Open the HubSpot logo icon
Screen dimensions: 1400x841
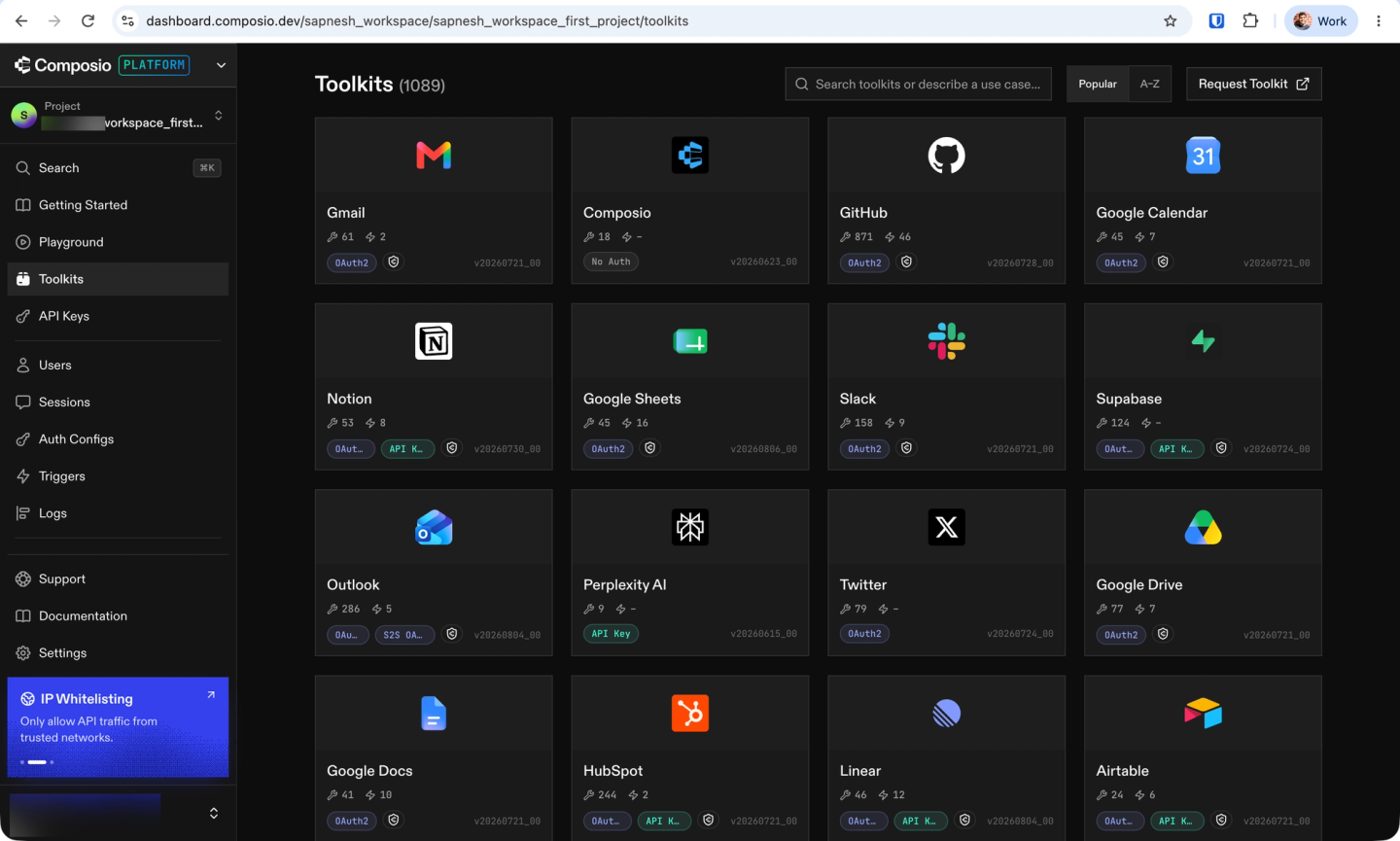click(x=690, y=714)
